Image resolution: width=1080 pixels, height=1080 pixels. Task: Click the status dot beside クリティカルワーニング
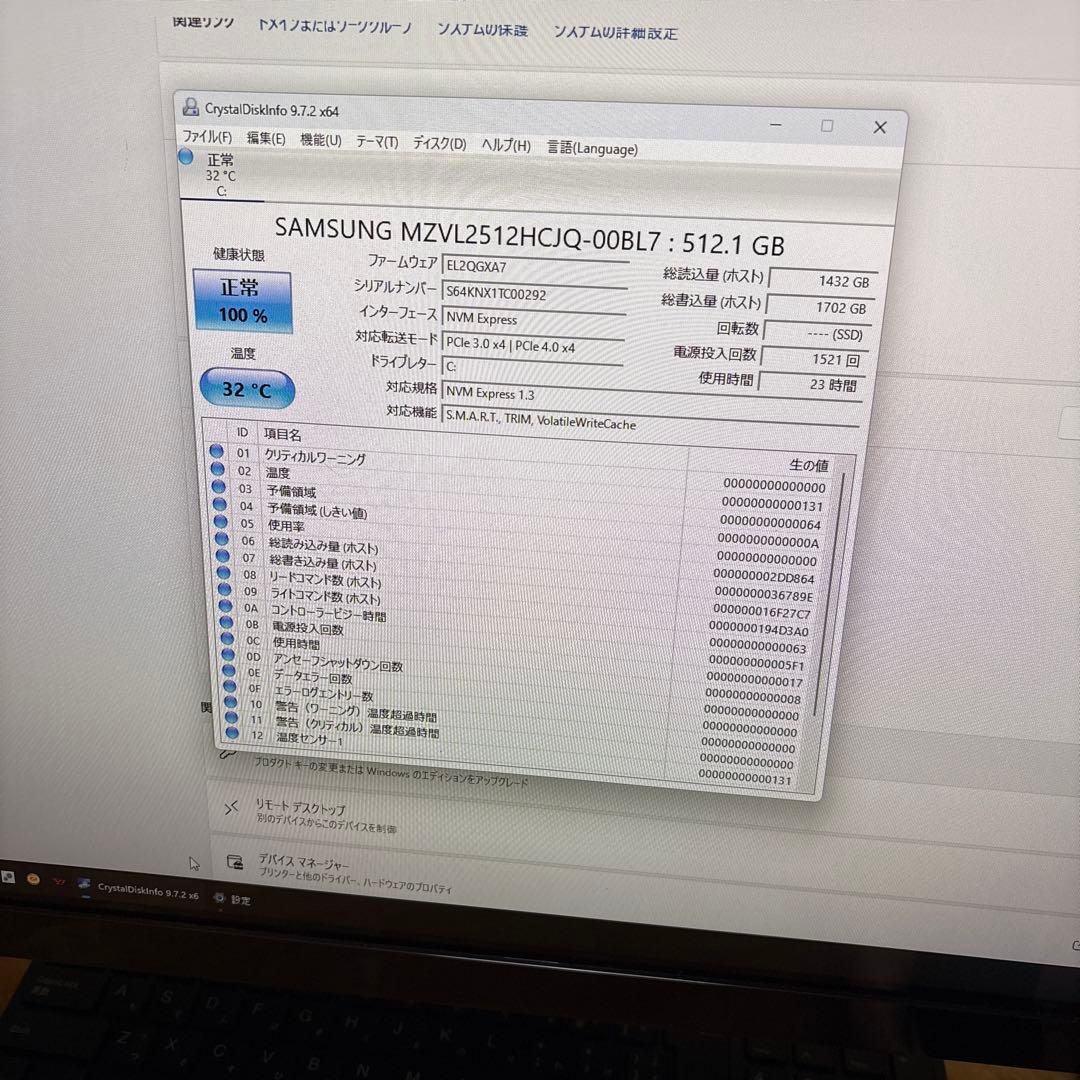coord(218,450)
